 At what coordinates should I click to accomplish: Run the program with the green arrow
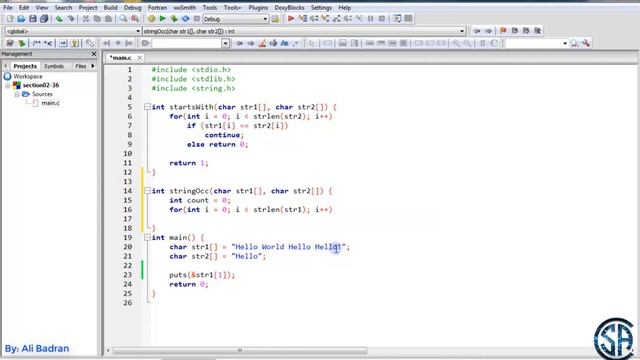(162, 19)
